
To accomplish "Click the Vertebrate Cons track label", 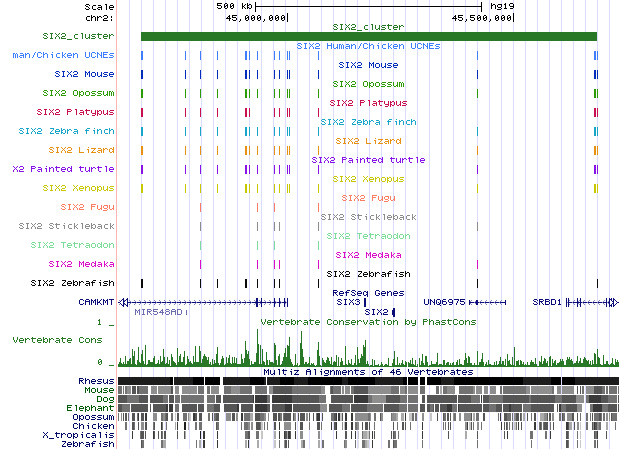I will (63, 340).
